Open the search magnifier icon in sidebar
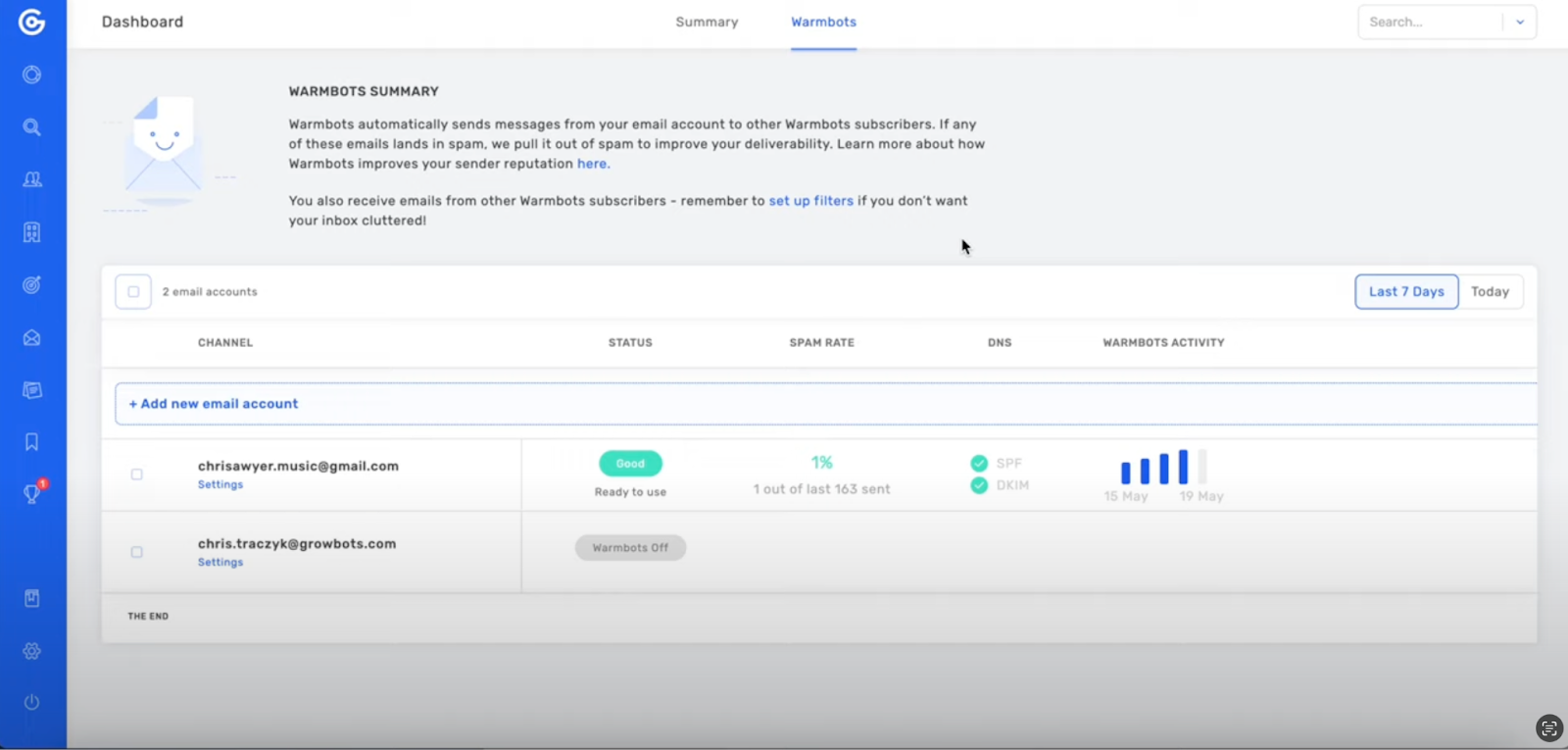The width and height of the screenshot is (1568, 750). 32,127
